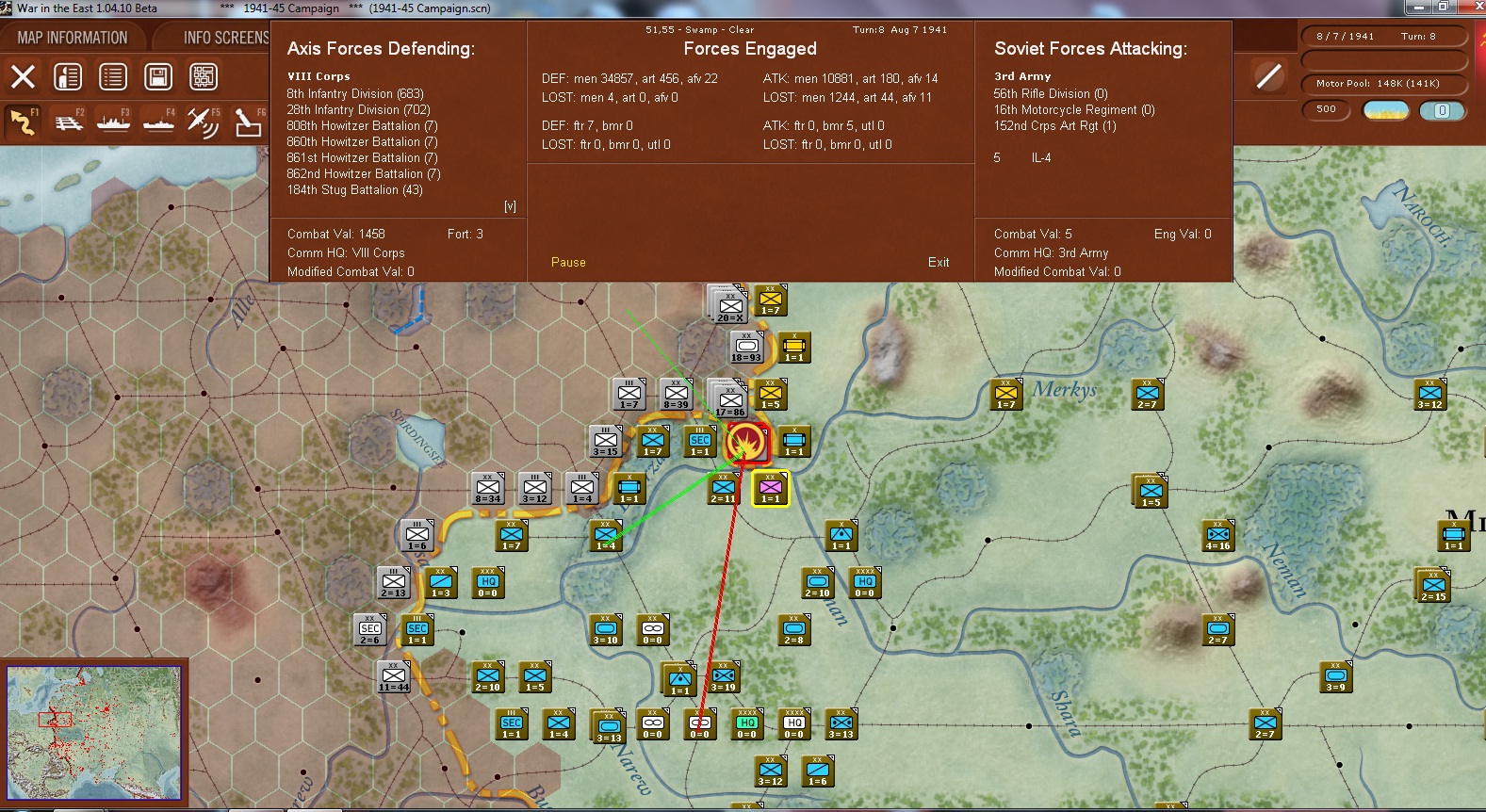Exit the combat report window
1486x812 pixels.
[939, 263]
